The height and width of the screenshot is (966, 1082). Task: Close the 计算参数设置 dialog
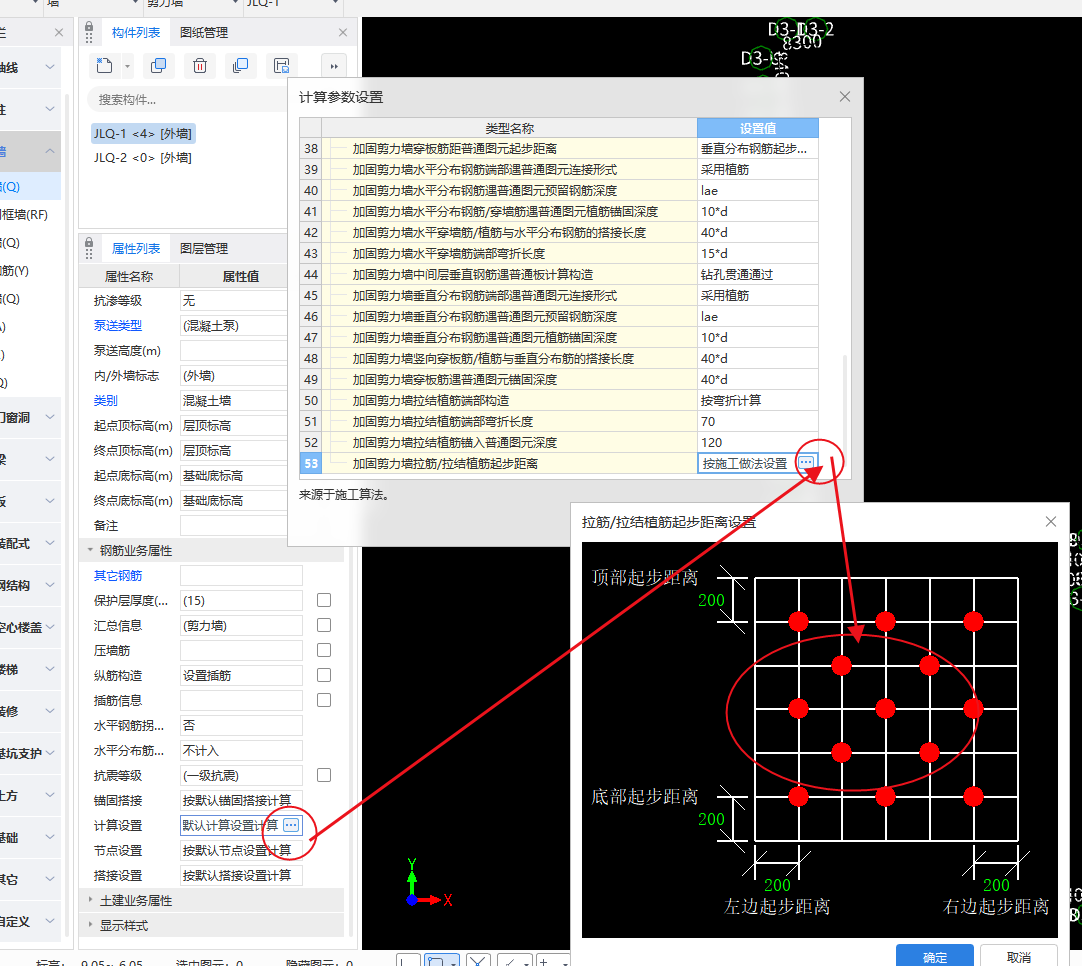coord(845,97)
